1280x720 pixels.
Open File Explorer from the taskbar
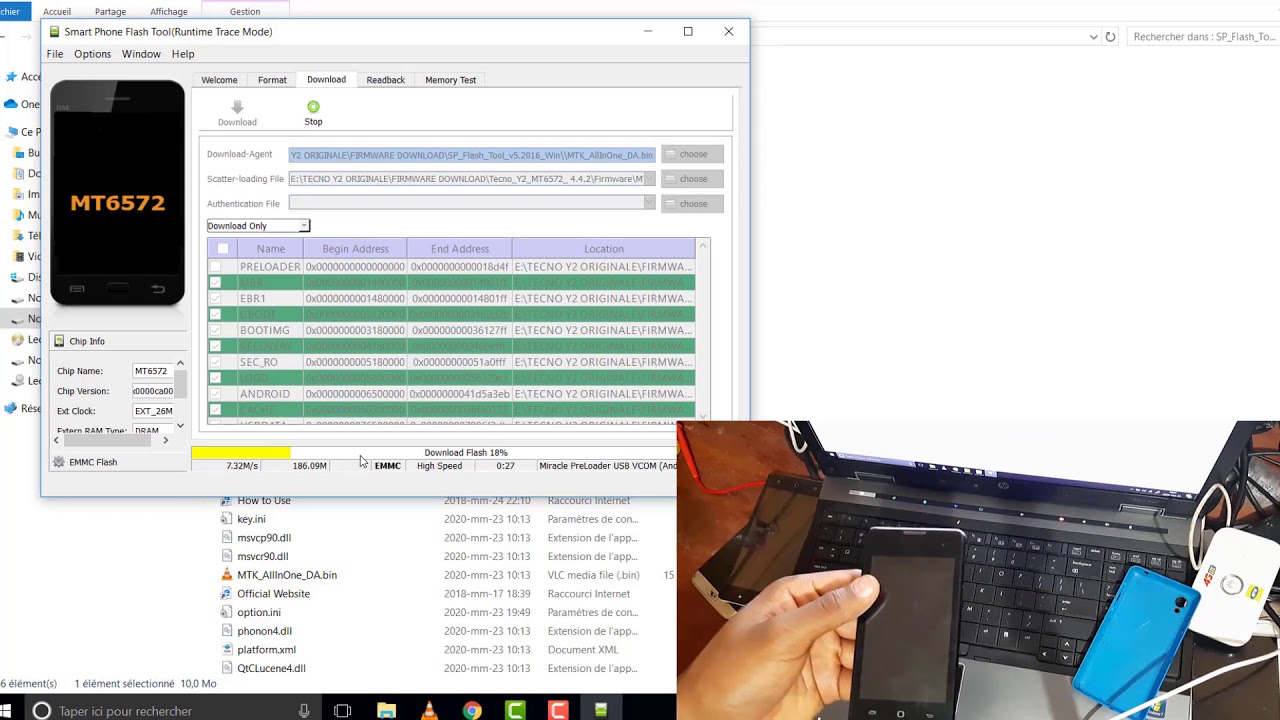click(386, 711)
